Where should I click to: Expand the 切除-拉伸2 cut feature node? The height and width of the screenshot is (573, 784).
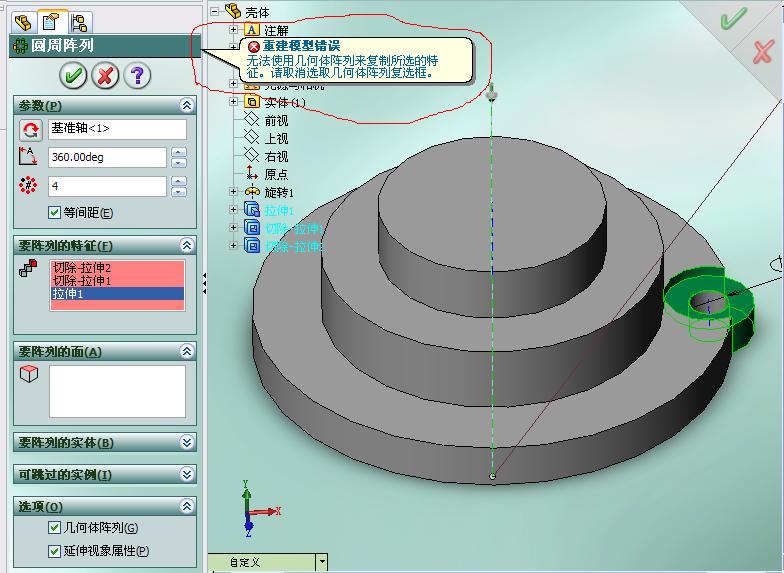point(233,246)
